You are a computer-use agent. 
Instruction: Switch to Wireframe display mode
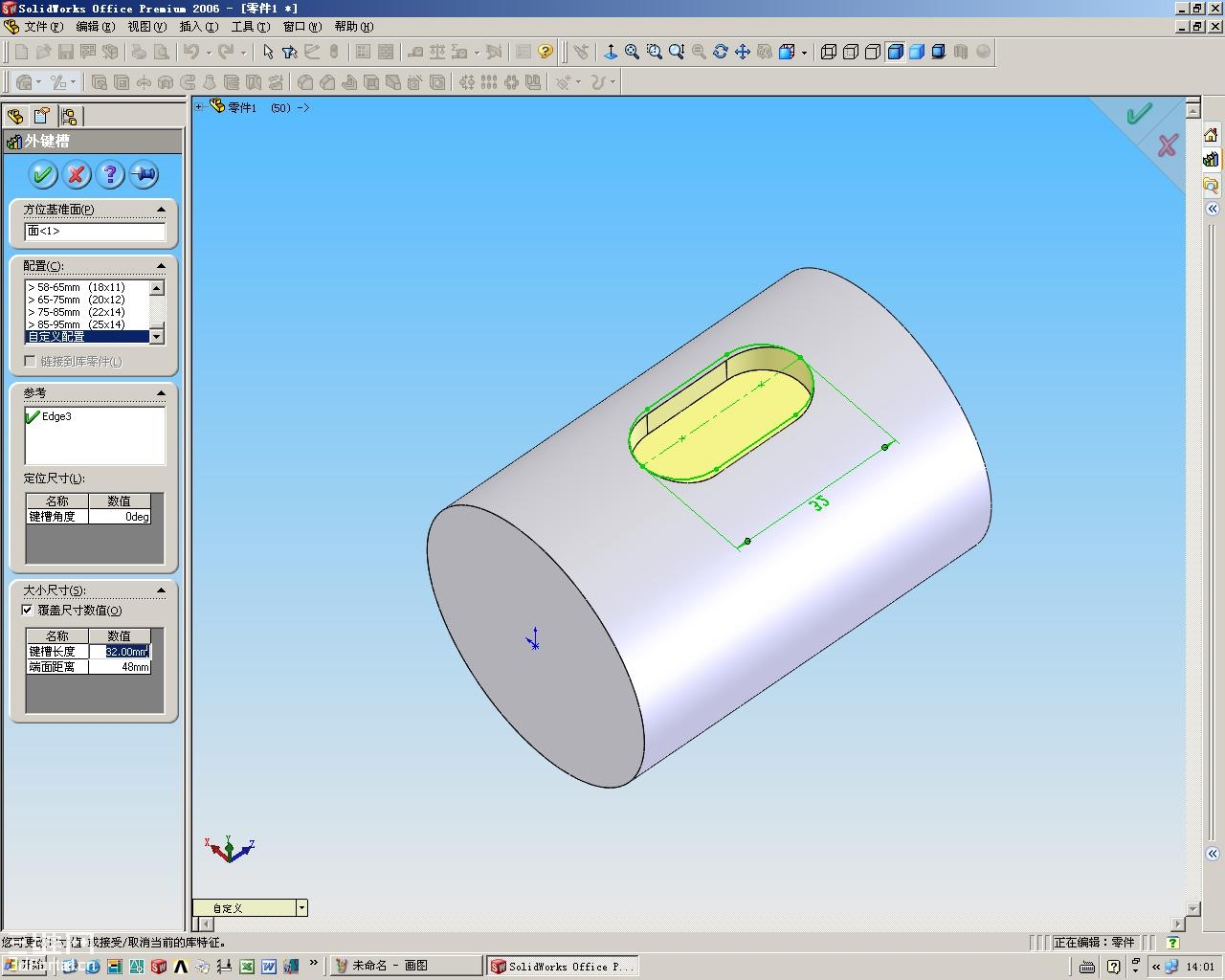[829, 52]
